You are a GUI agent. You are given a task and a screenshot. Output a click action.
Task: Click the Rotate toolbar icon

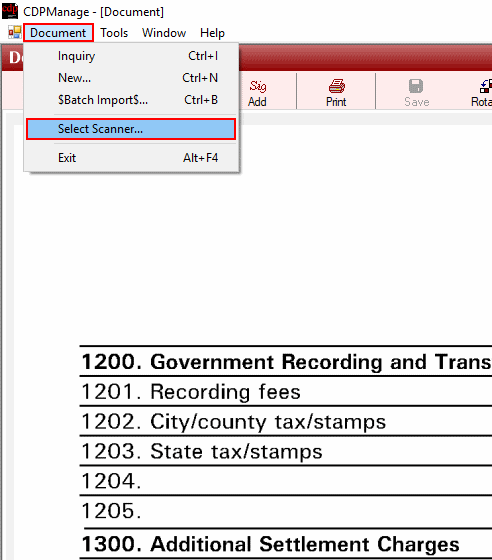pyautogui.click(x=486, y=86)
